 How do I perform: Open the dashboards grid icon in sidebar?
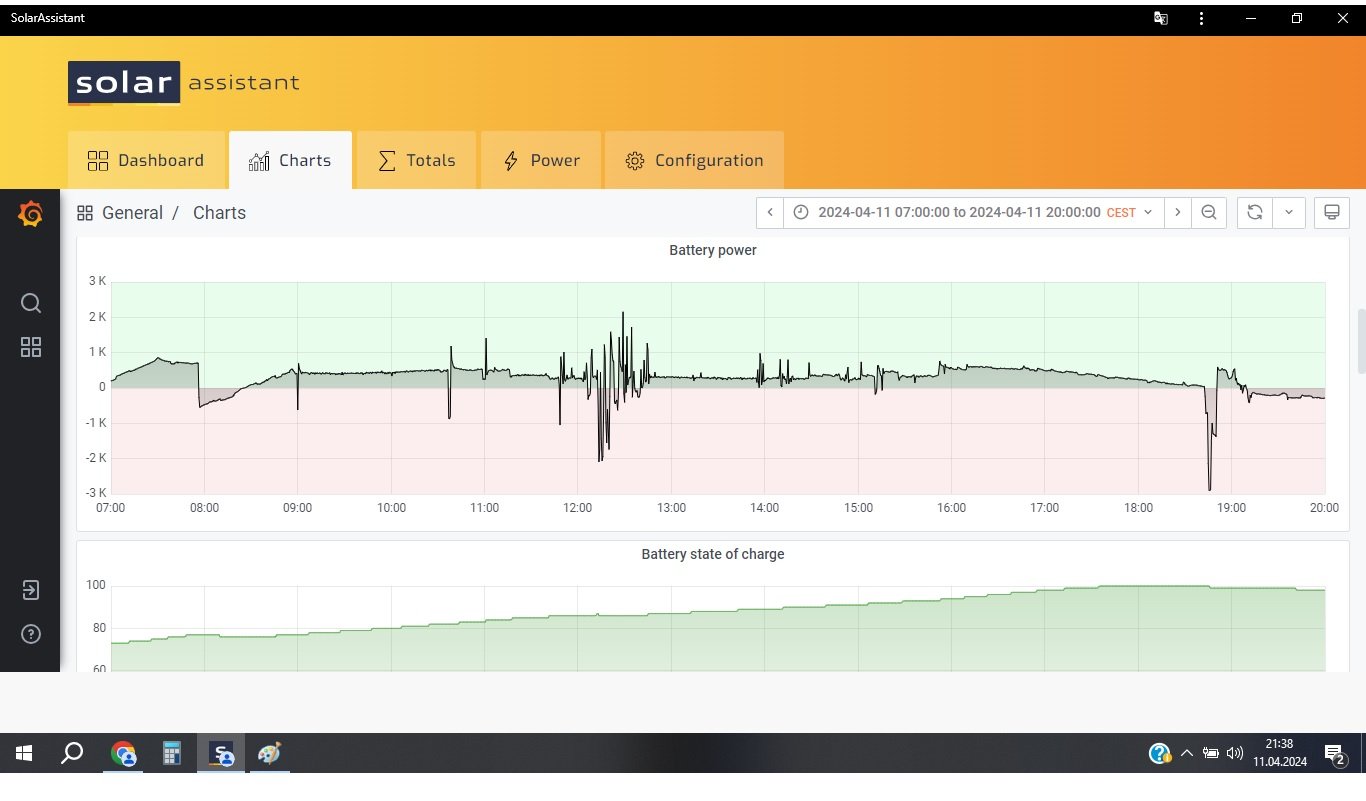(31, 347)
